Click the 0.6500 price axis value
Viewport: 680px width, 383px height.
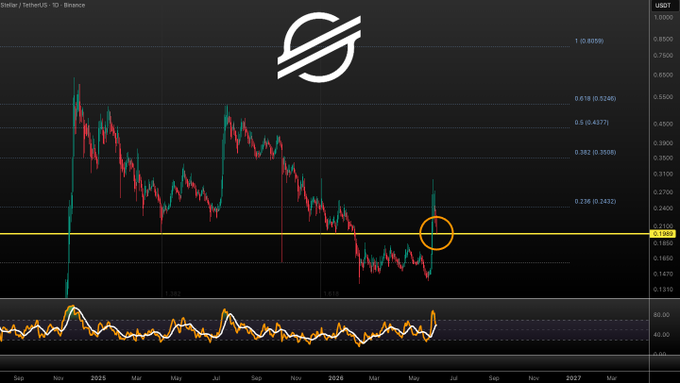click(x=663, y=75)
